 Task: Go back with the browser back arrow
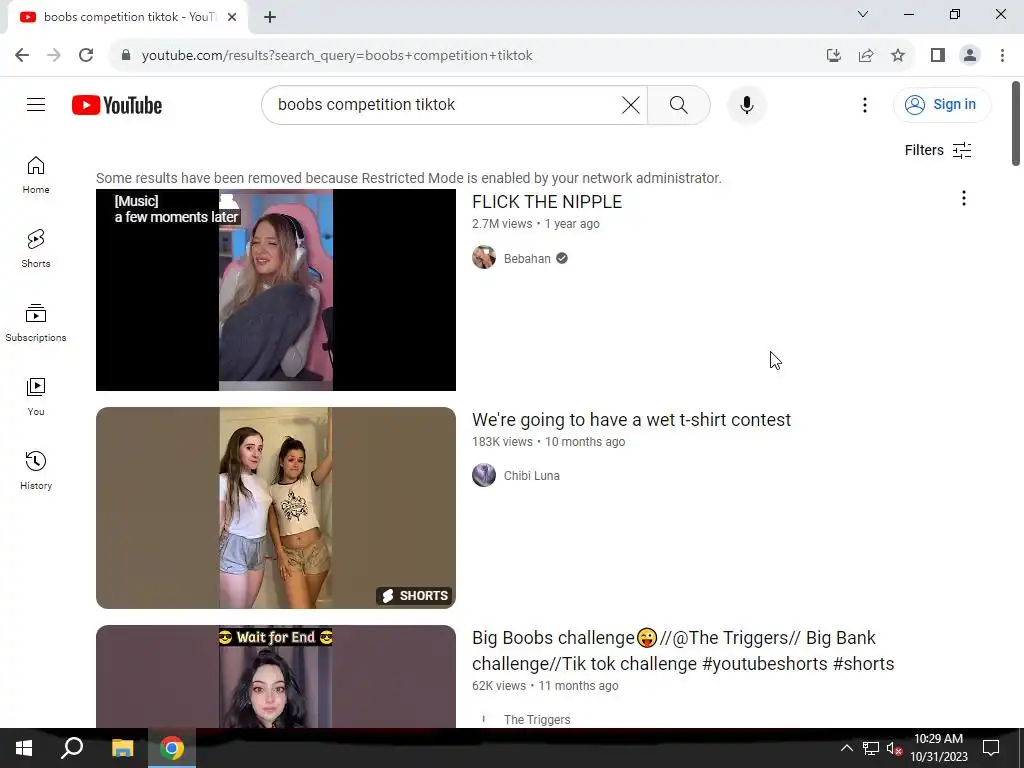pos(22,56)
